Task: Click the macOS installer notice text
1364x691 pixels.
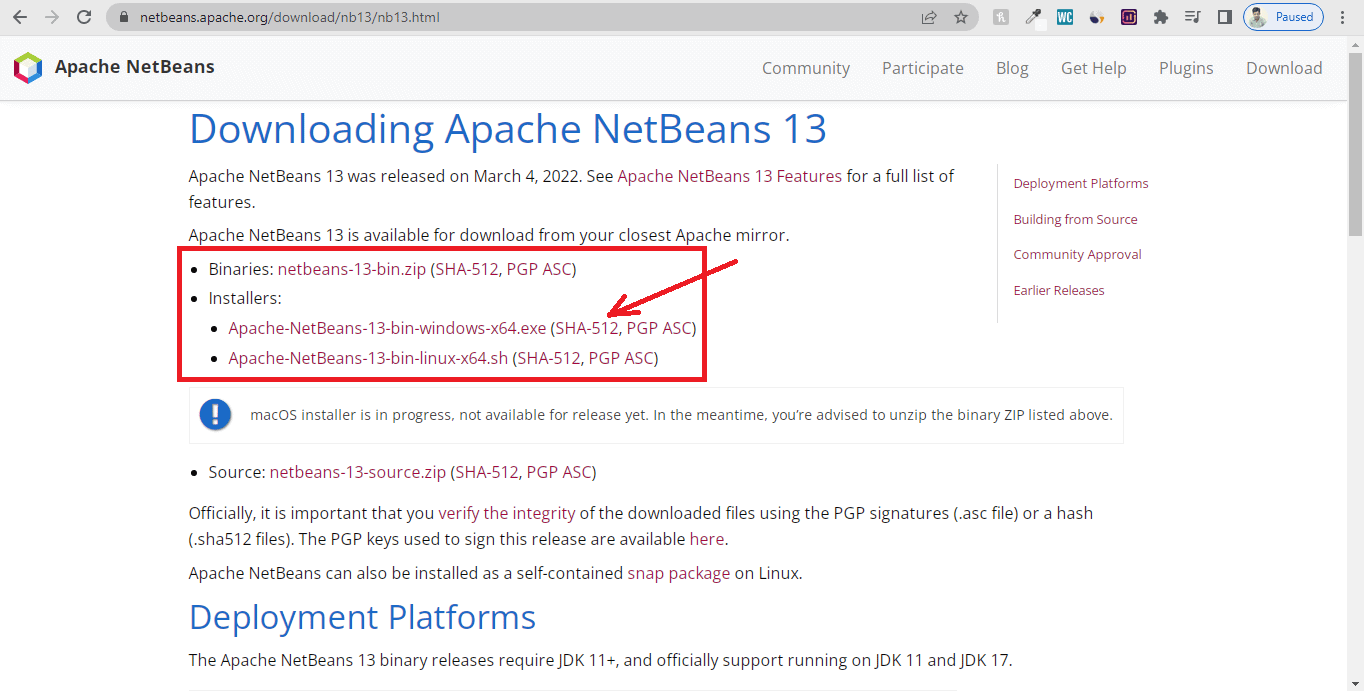Action: pyautogui.click(x=681, y=415)
